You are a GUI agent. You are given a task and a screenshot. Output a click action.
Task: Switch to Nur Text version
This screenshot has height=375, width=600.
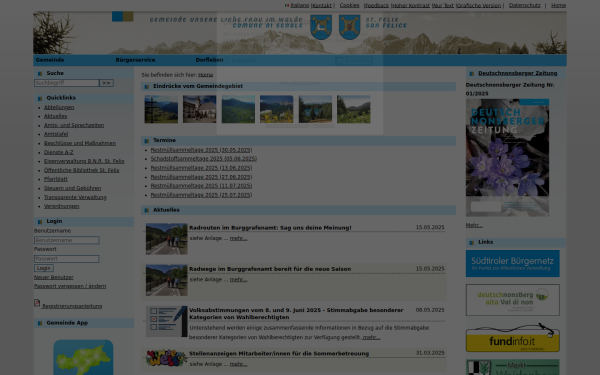443,5
